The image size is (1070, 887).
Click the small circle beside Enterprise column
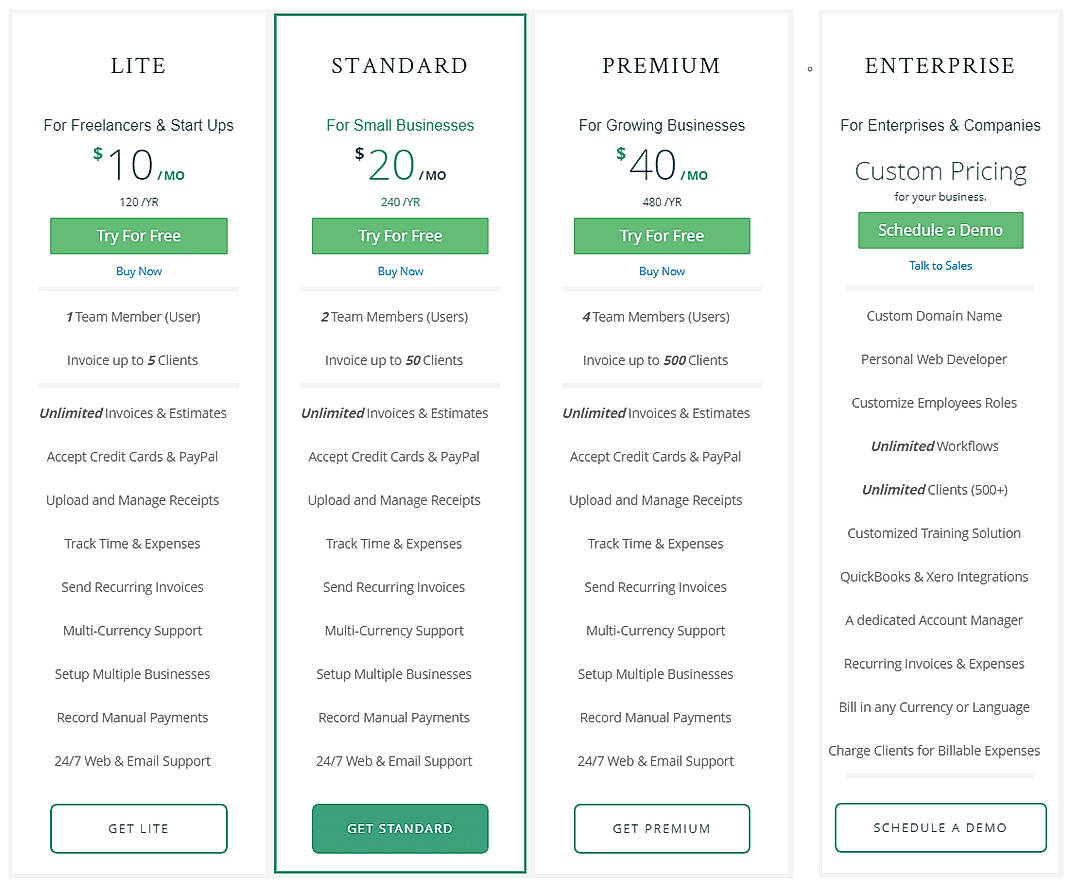tap(808, 68)
